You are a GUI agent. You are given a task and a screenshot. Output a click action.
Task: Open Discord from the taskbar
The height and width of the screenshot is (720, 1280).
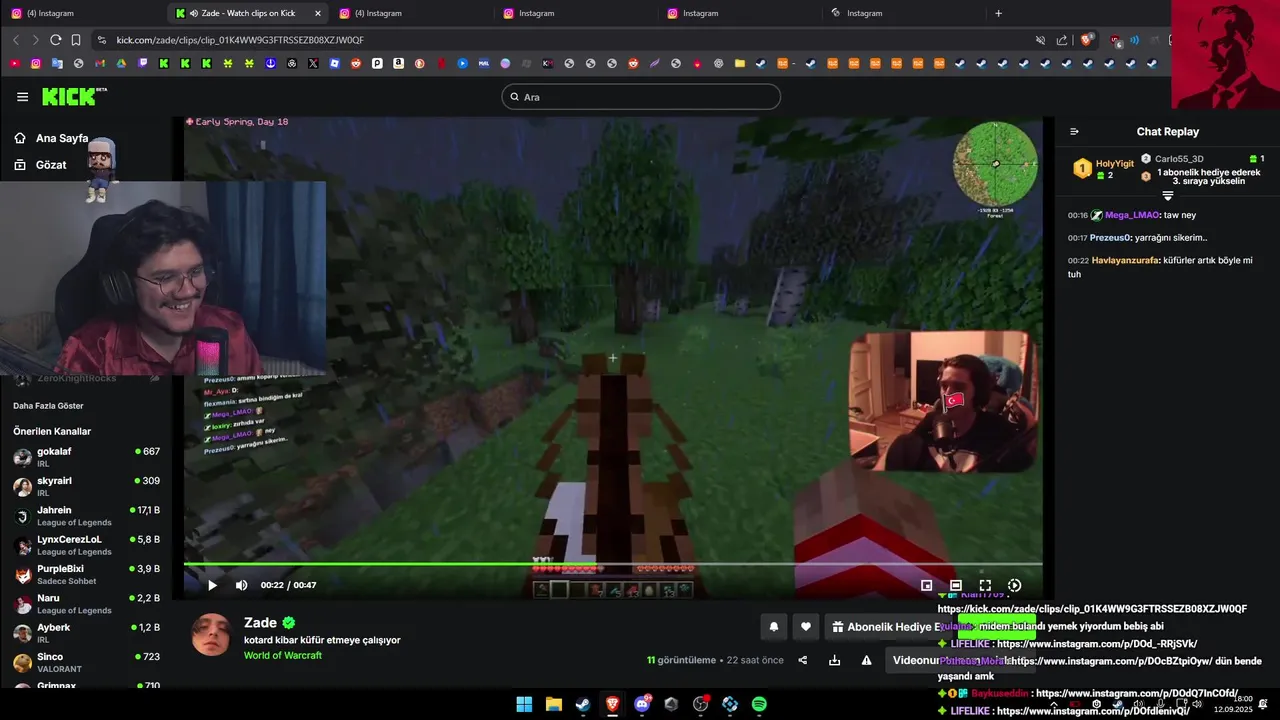coord(642,704)
